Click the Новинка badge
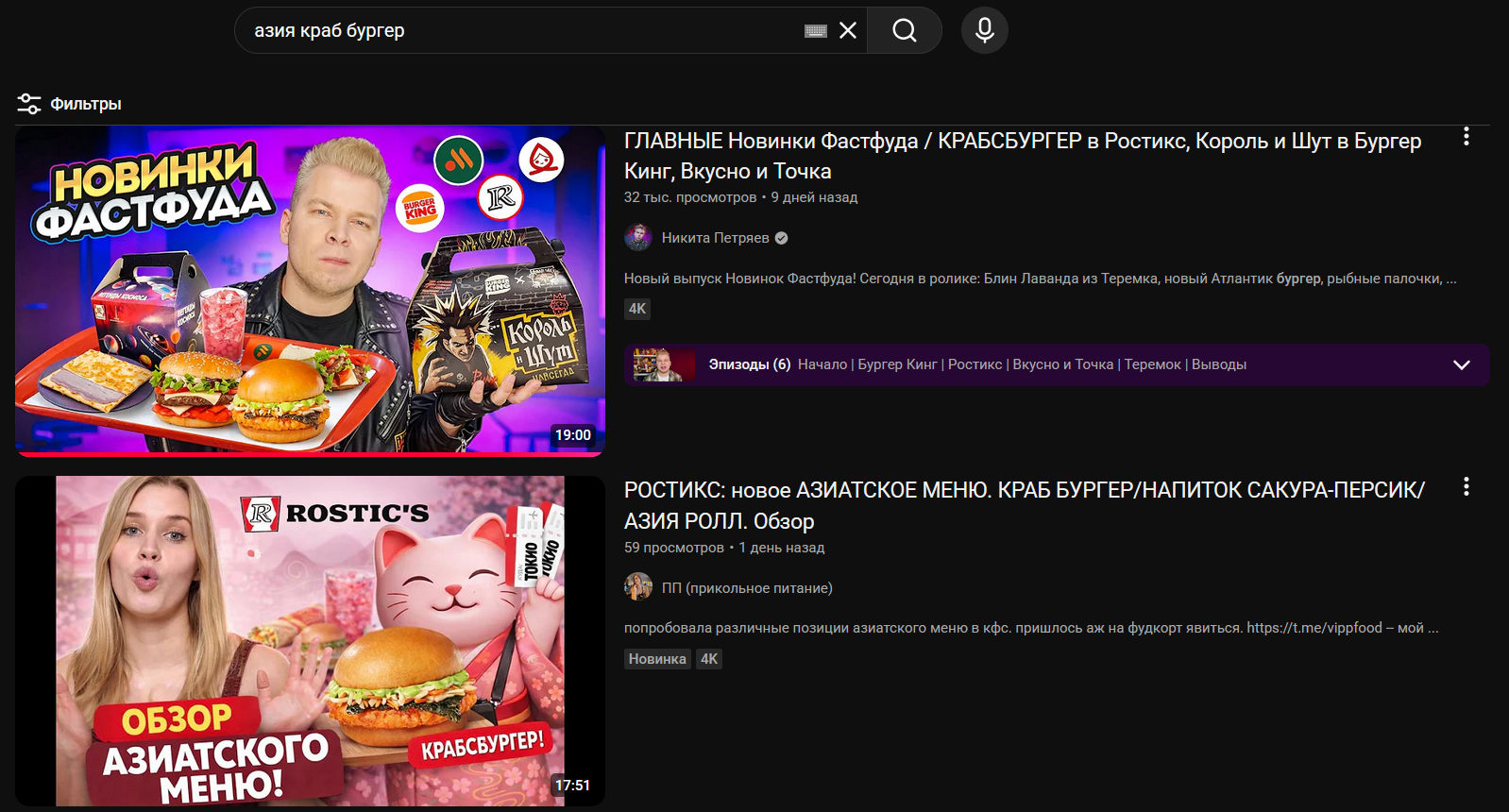Viewport: 1509px width, 812px height. [x=657, y=659]
